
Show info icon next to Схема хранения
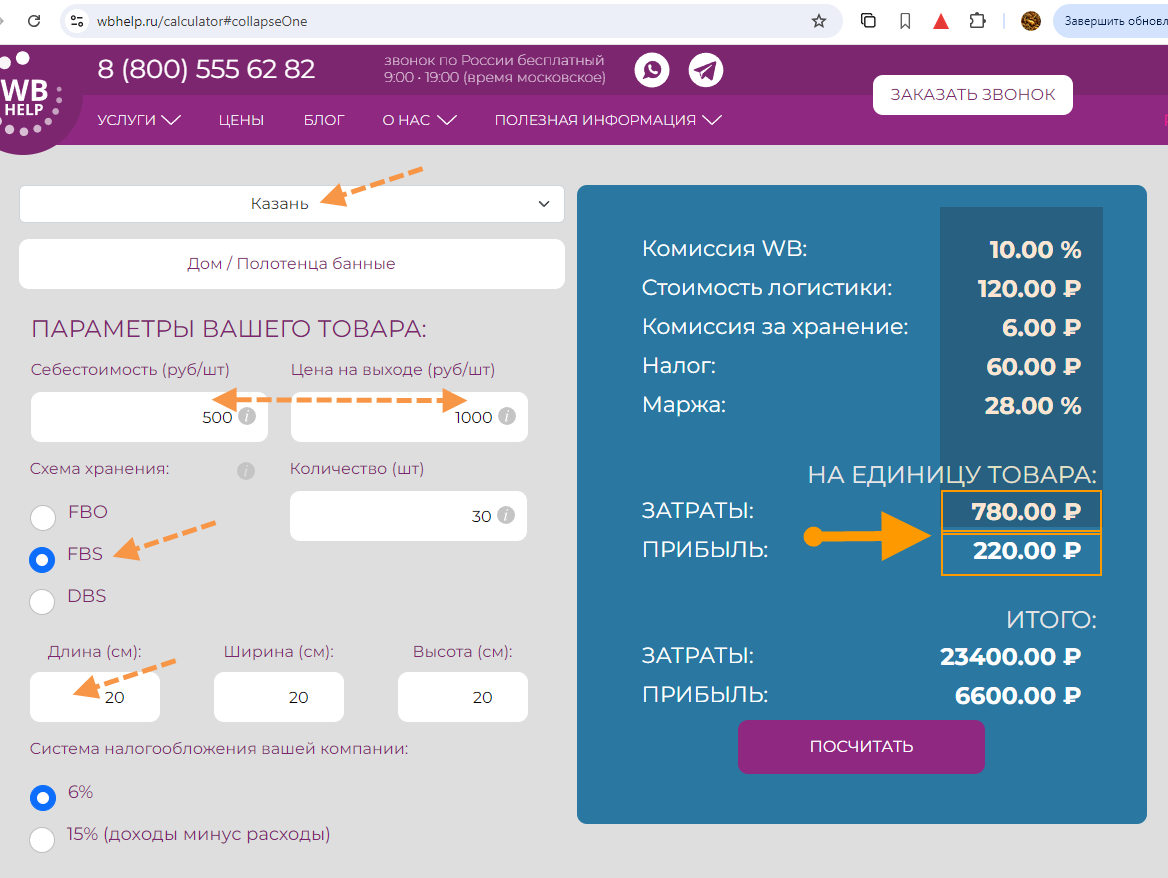click(x=246, y=471)
